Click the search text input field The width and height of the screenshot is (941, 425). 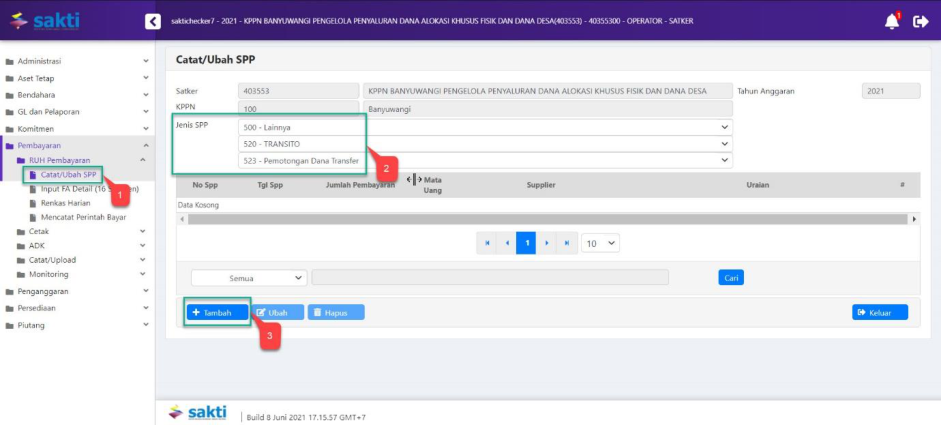(510, 278)
